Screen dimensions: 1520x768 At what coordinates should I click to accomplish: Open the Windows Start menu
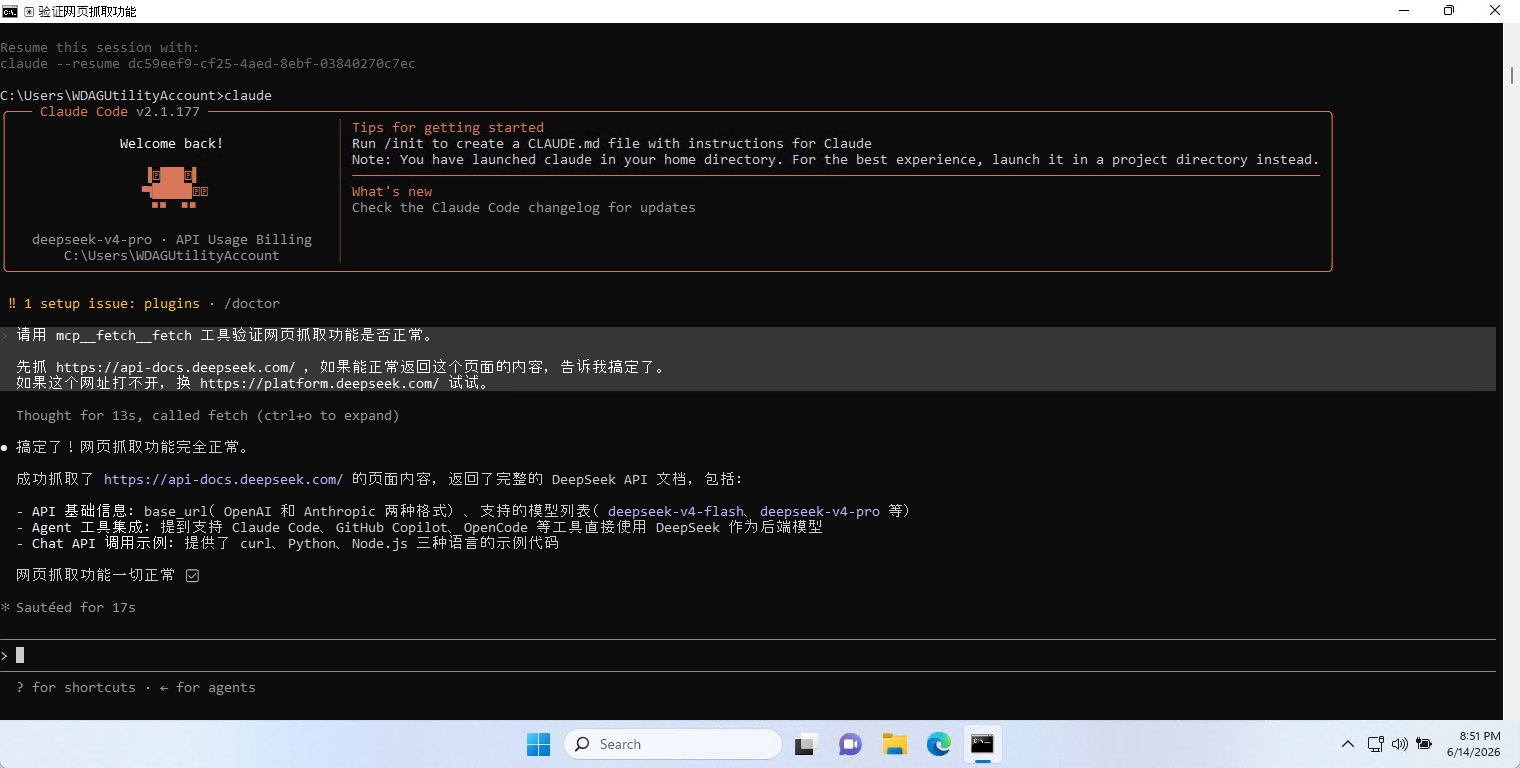pyautogui.click(x=538, y=744)
